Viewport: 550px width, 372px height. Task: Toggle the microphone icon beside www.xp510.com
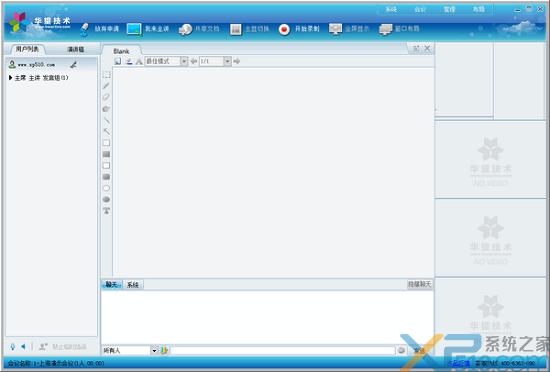(x=73, y=65)
